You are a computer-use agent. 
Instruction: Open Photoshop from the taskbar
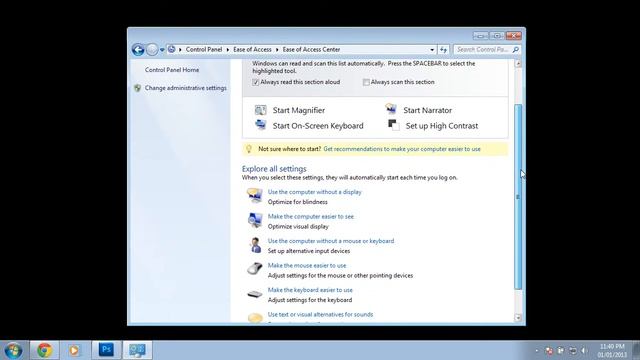coord(106,350)
